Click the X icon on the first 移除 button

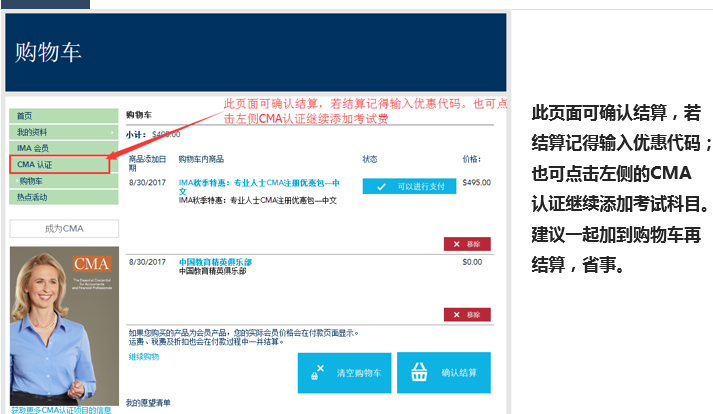click(x=457, y=244)
